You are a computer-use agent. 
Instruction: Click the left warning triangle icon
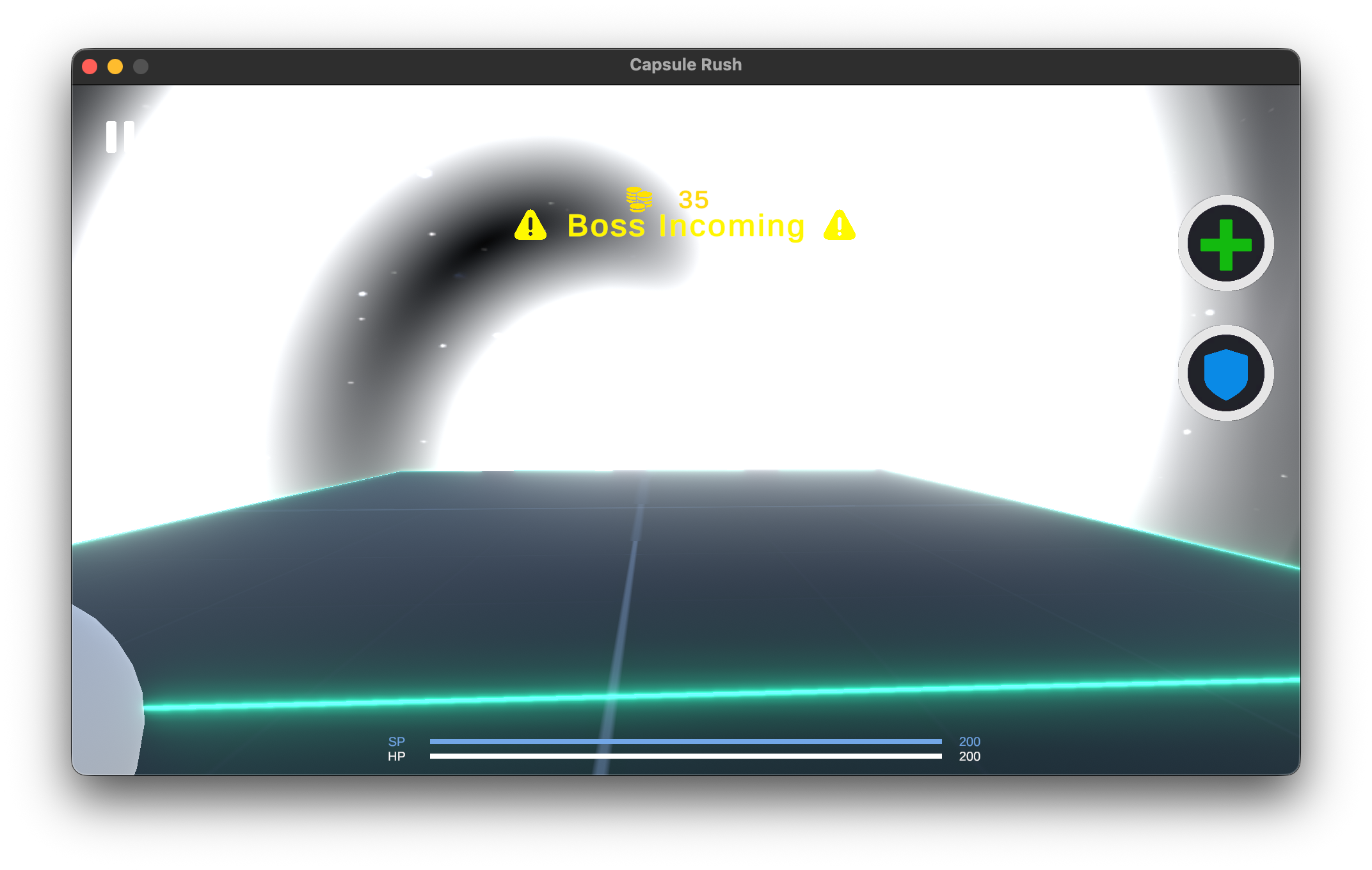(530, 225)
